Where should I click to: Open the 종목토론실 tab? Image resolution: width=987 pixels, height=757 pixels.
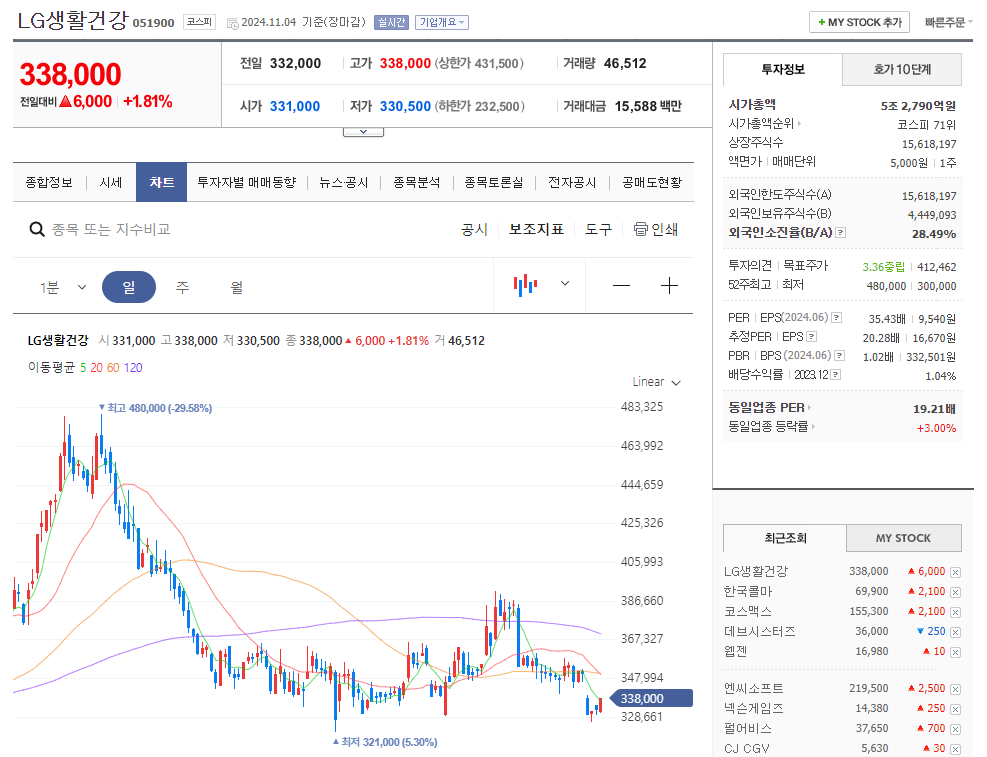click(x=494, y=182)
